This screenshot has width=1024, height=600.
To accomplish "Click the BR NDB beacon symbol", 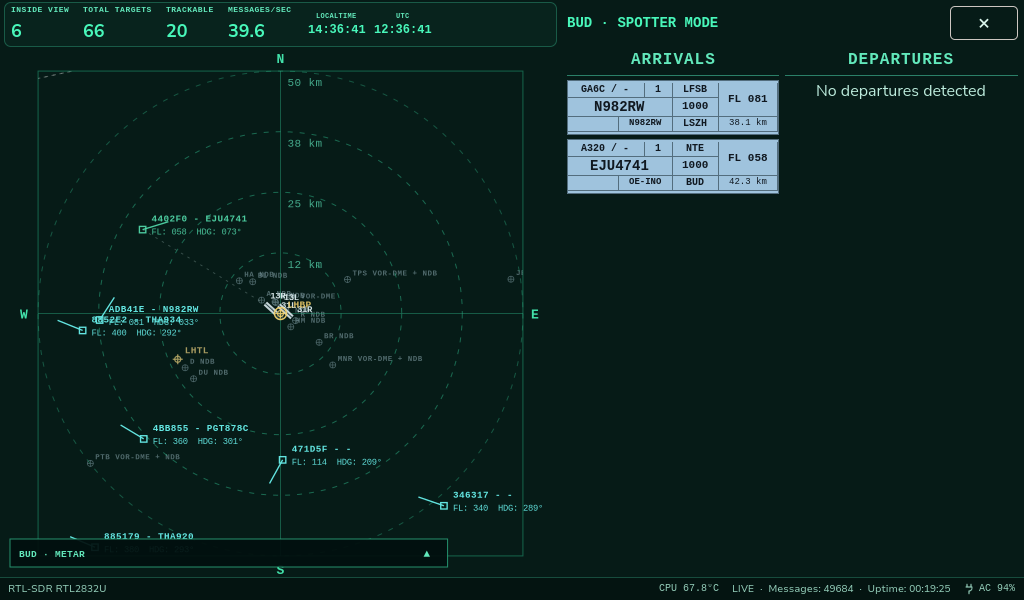I will click(319, 342).
